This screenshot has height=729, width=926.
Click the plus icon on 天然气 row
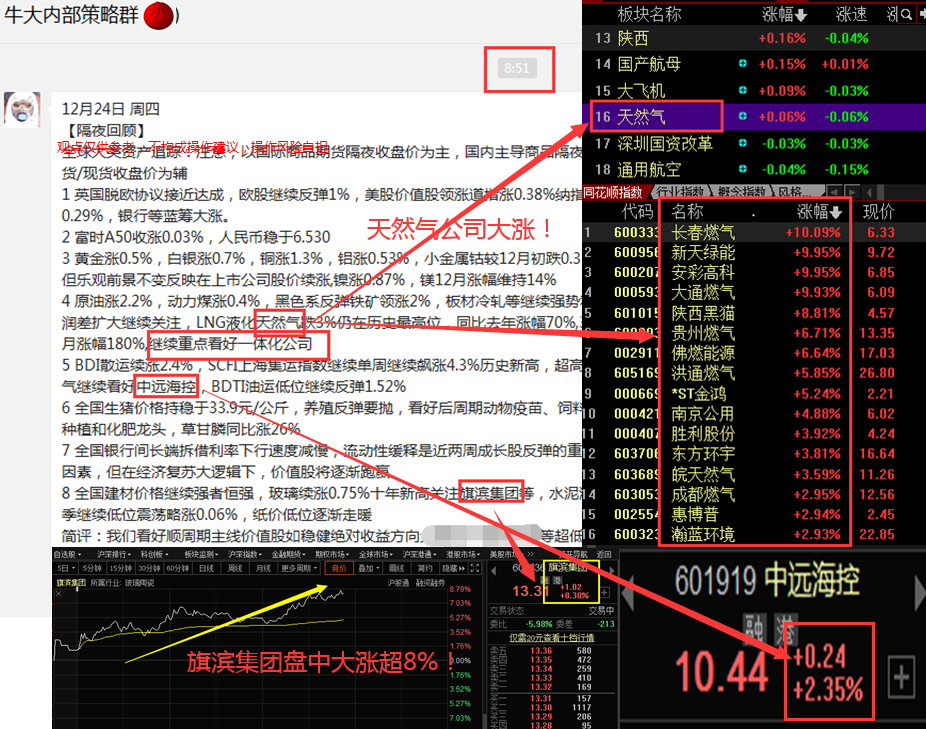pos(742,116)
